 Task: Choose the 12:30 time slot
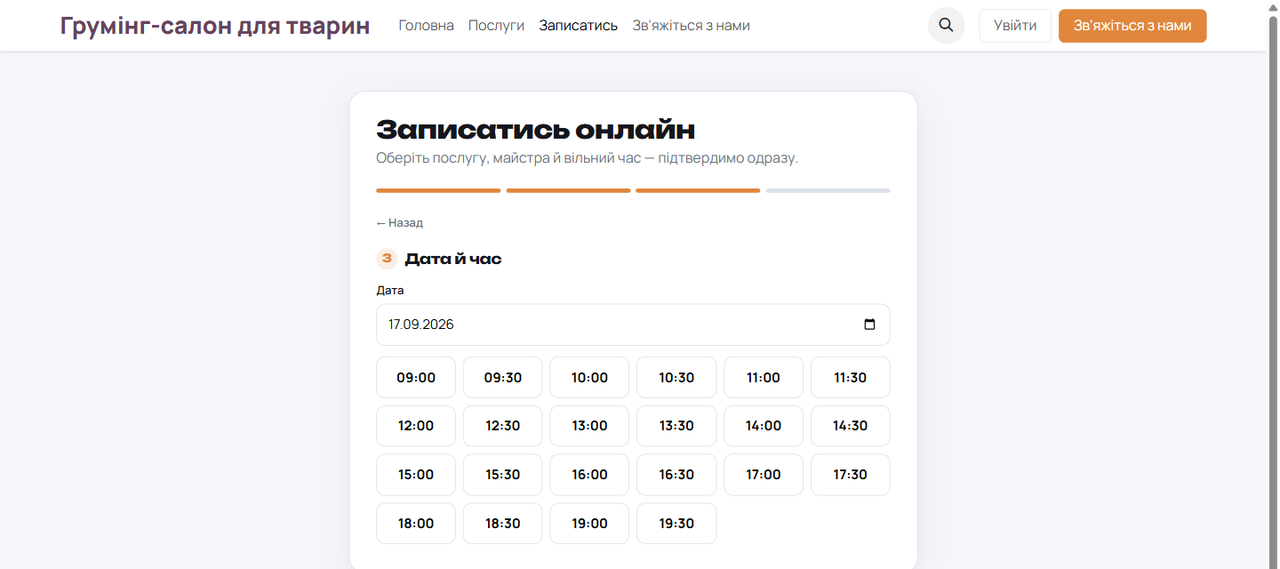point(503,426)
